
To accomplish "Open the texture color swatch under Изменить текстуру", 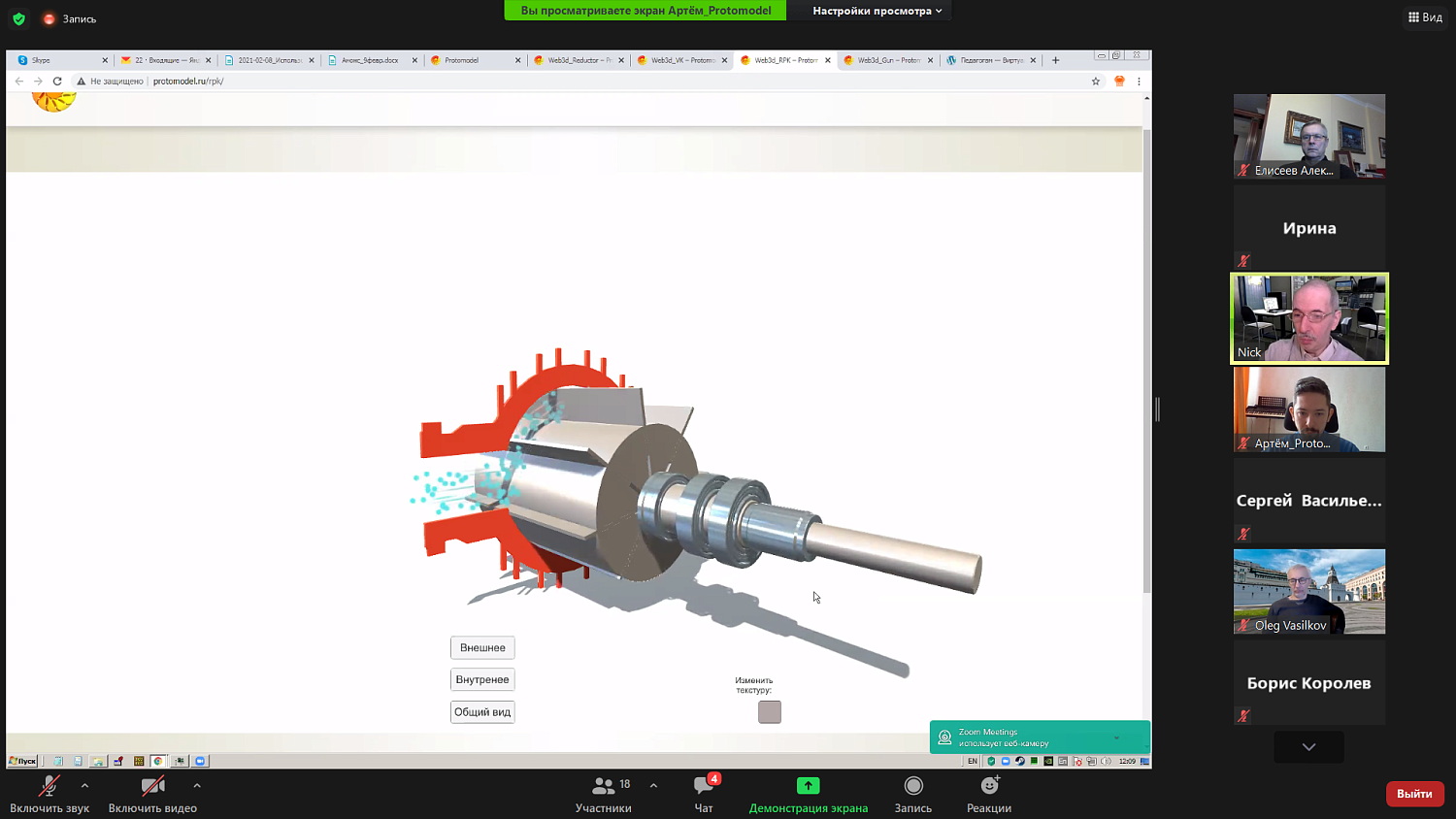I will pyautogui.click(x=770, y=712).
